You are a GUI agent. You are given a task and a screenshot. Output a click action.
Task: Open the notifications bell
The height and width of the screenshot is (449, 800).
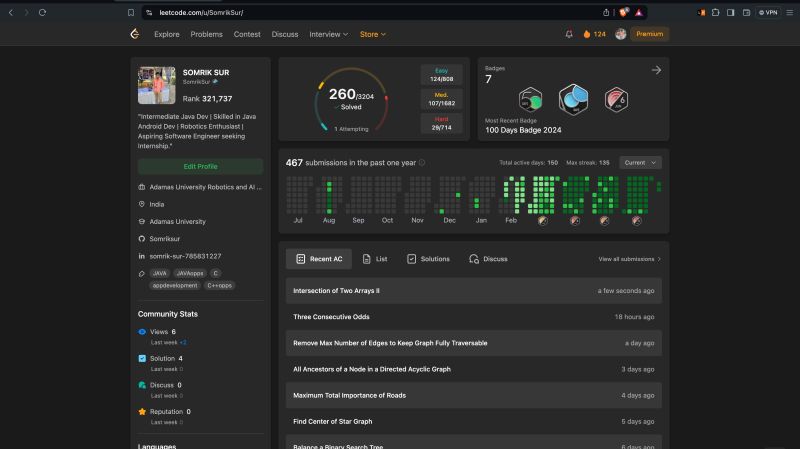pyautogui.click(x=569, y=34)
